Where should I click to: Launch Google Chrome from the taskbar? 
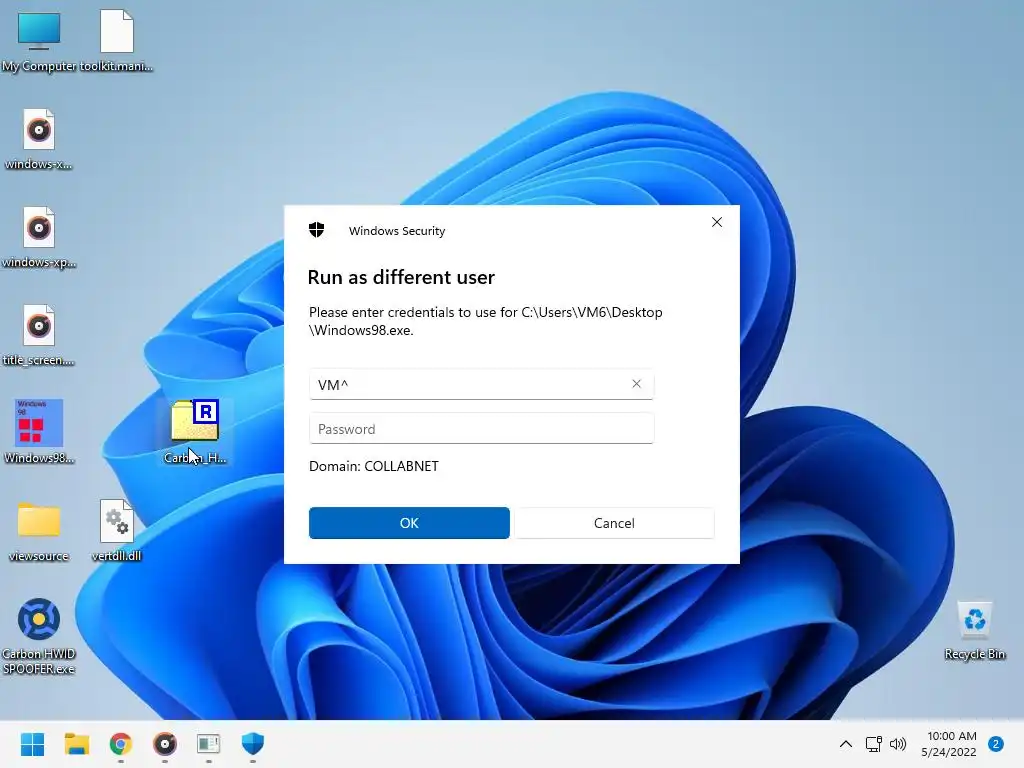click(121, 744)
